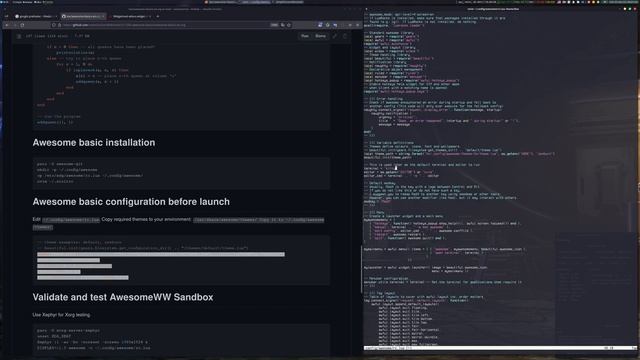The image size is (640, 360).
Task: Click the Raw button in GitHub file header
Action: 304,36
